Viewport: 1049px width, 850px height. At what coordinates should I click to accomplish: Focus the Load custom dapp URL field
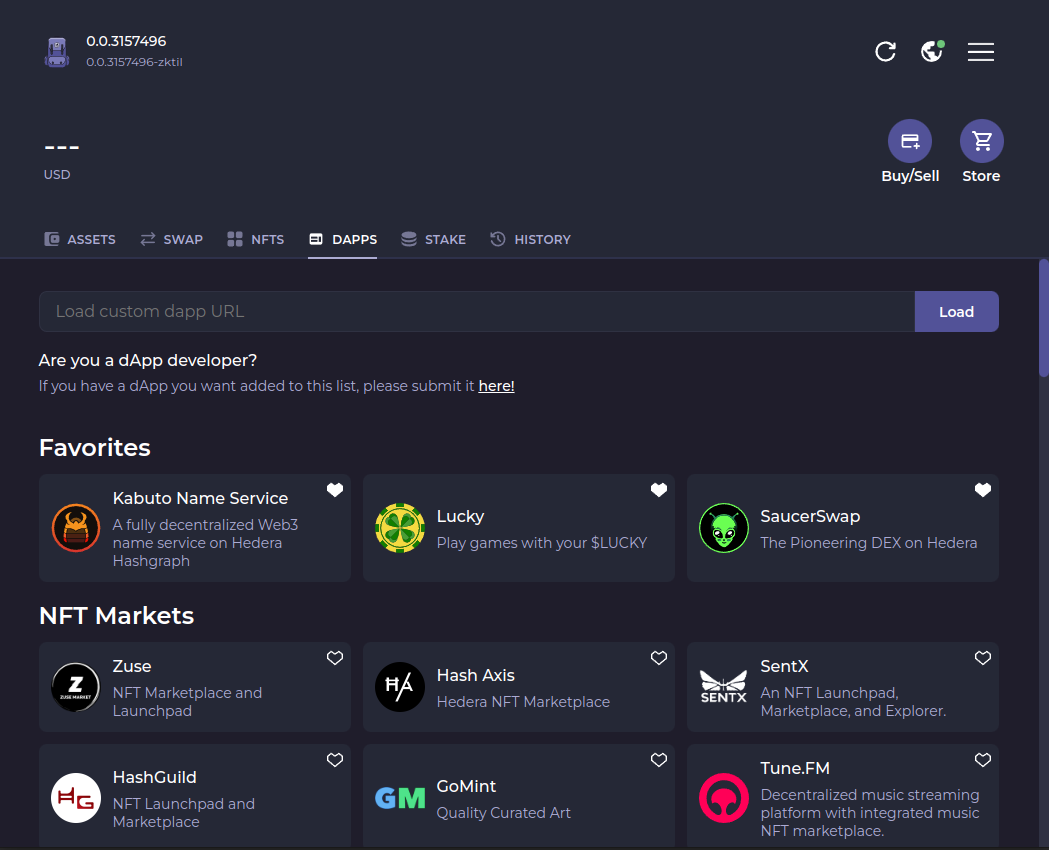[x=476, y=312]
